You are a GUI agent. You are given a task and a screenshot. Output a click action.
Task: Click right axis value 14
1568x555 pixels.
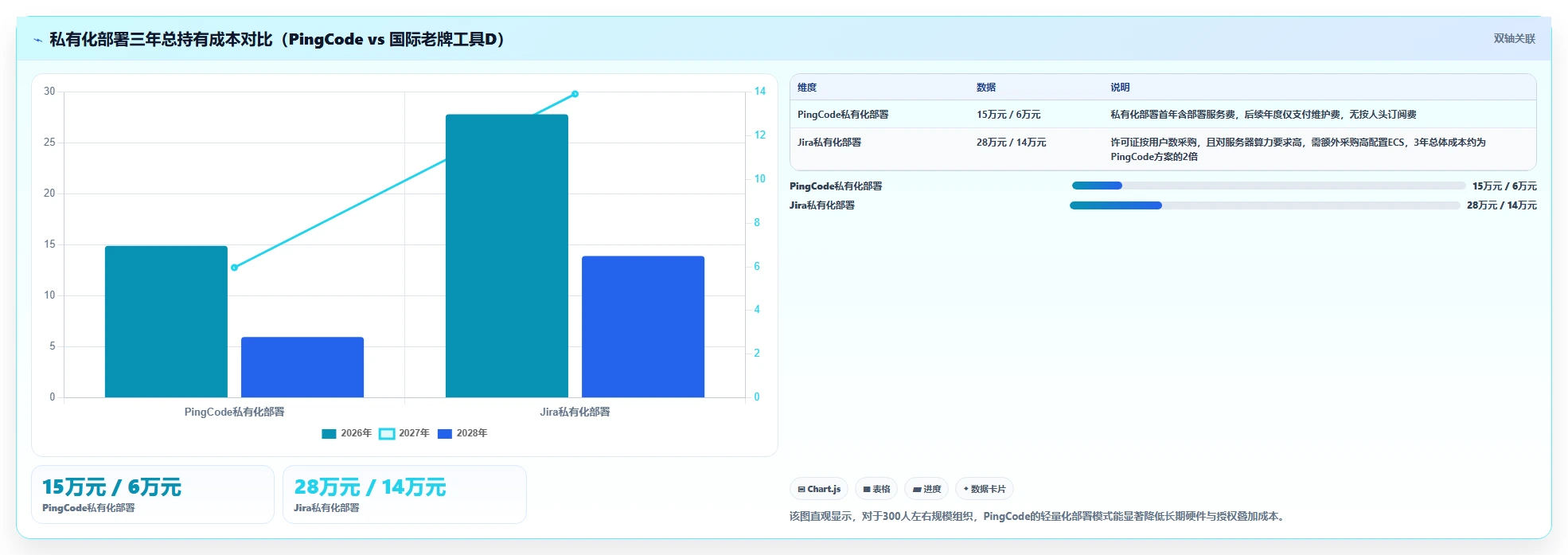pyautogui.click(x=760, y=92)
